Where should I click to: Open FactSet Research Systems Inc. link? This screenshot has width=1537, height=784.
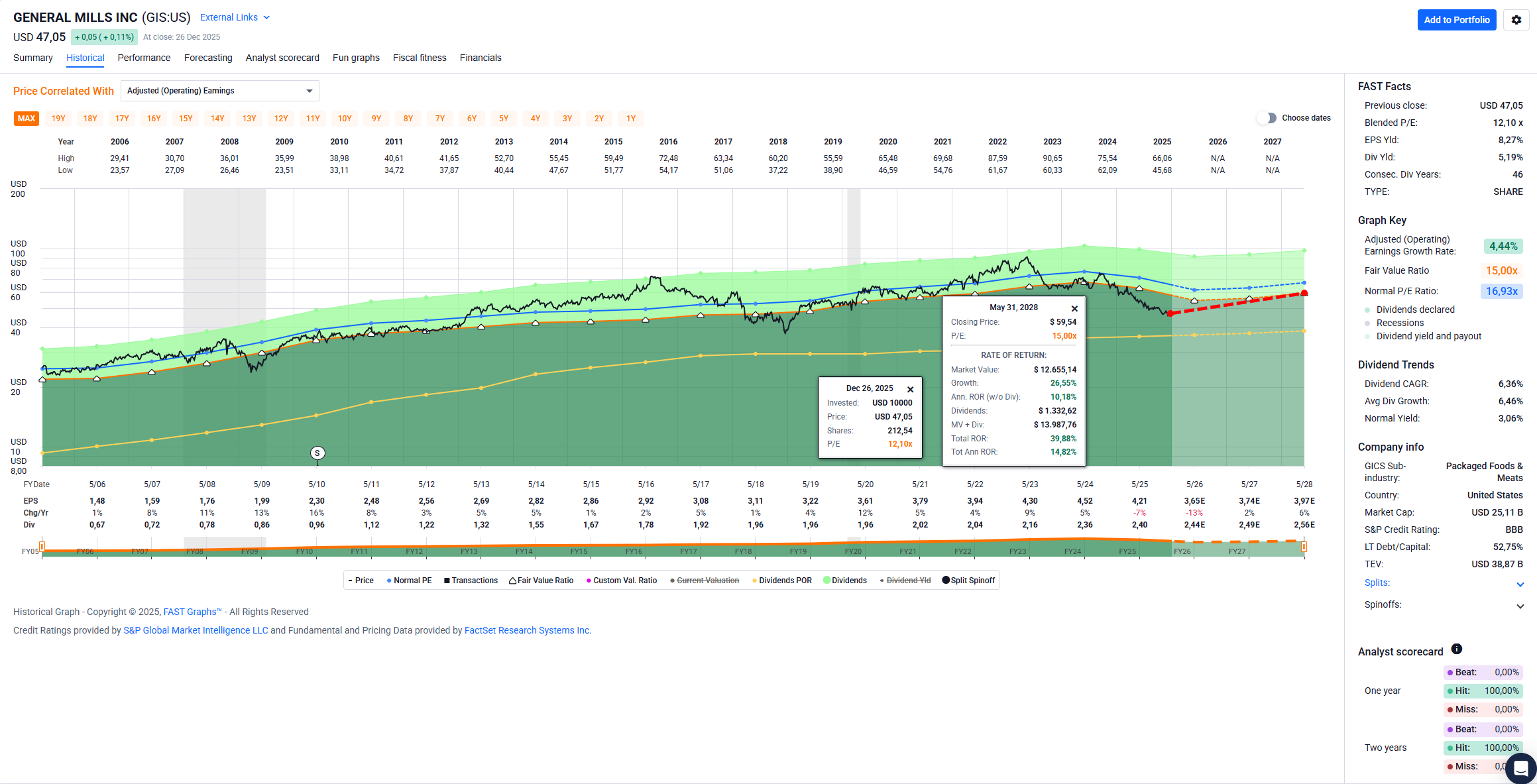(528, 630)
